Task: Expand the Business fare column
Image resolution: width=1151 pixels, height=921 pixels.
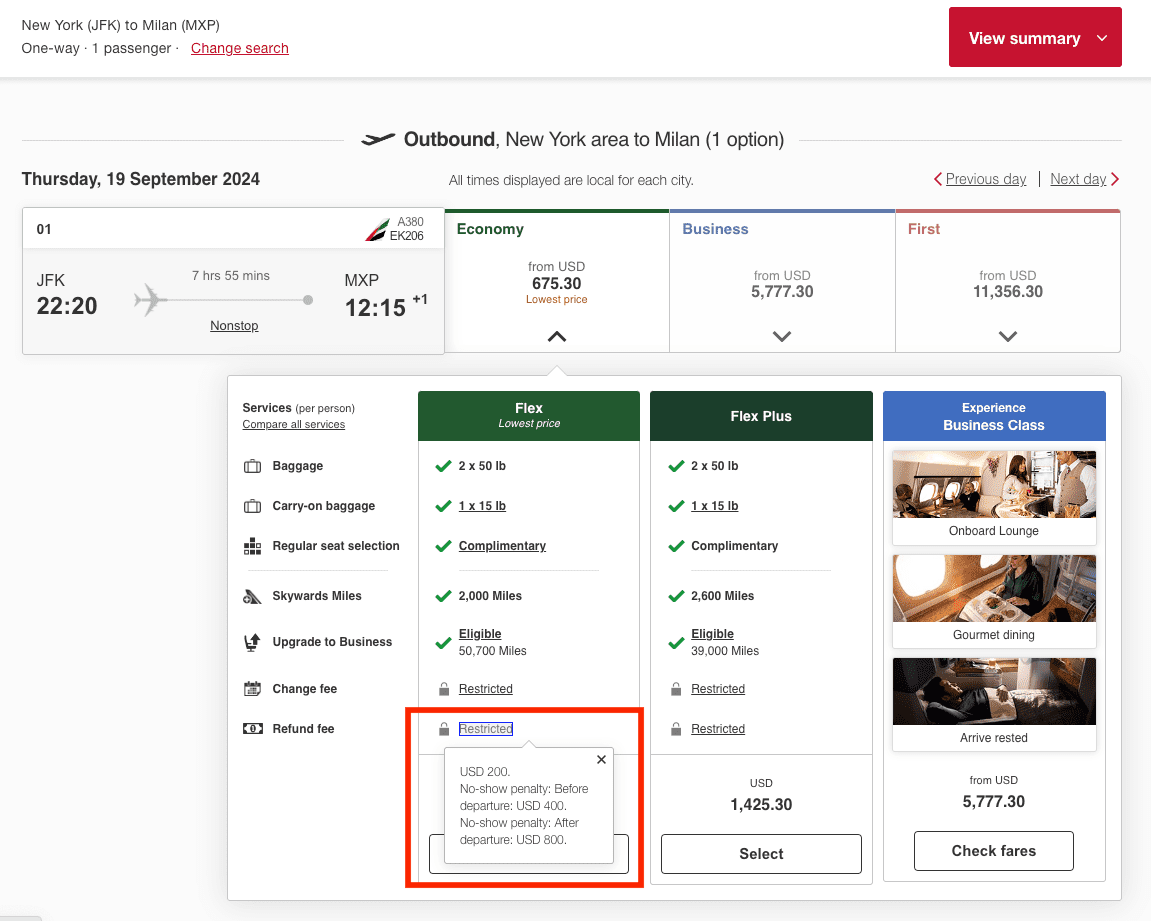Action: (x=782, y=337)
